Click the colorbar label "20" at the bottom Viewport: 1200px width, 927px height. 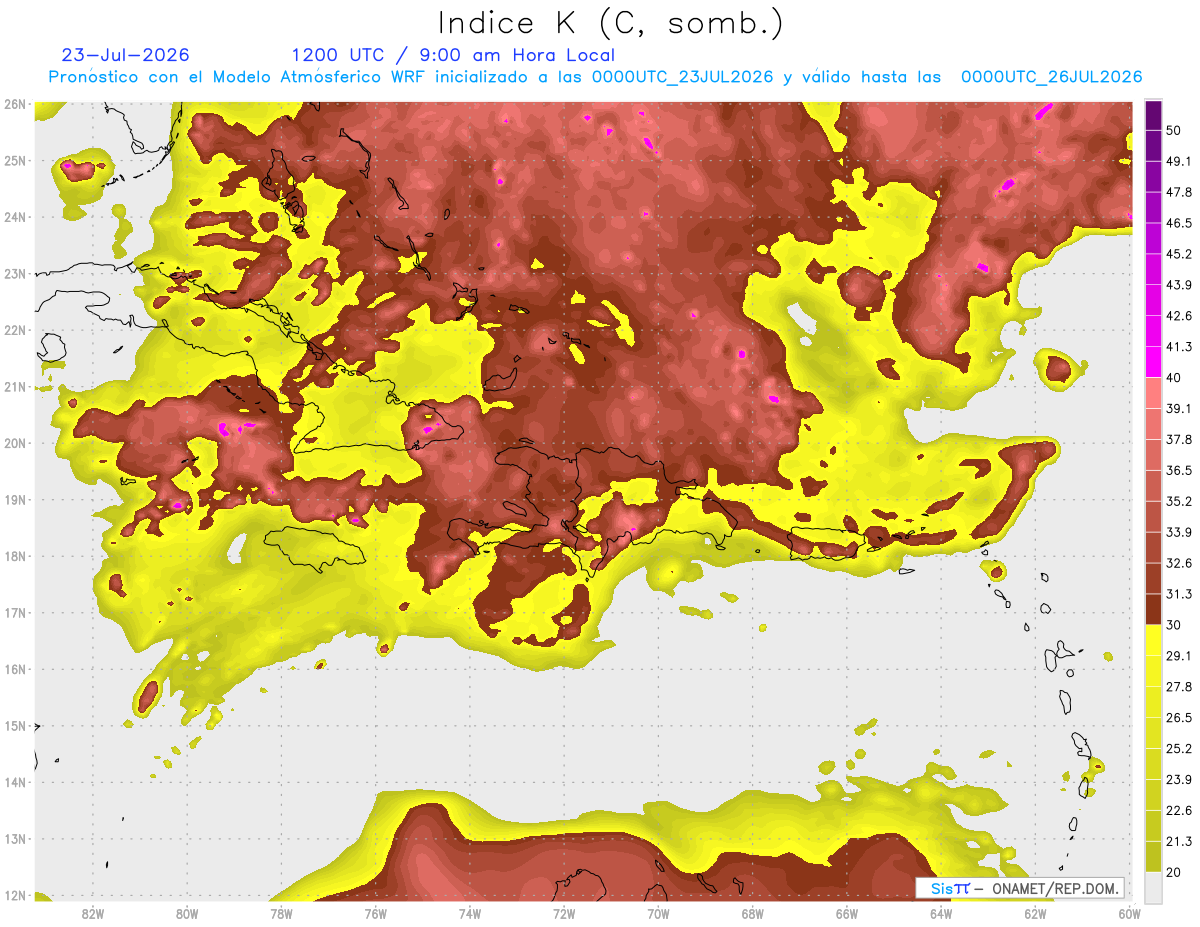point(1174,873)
